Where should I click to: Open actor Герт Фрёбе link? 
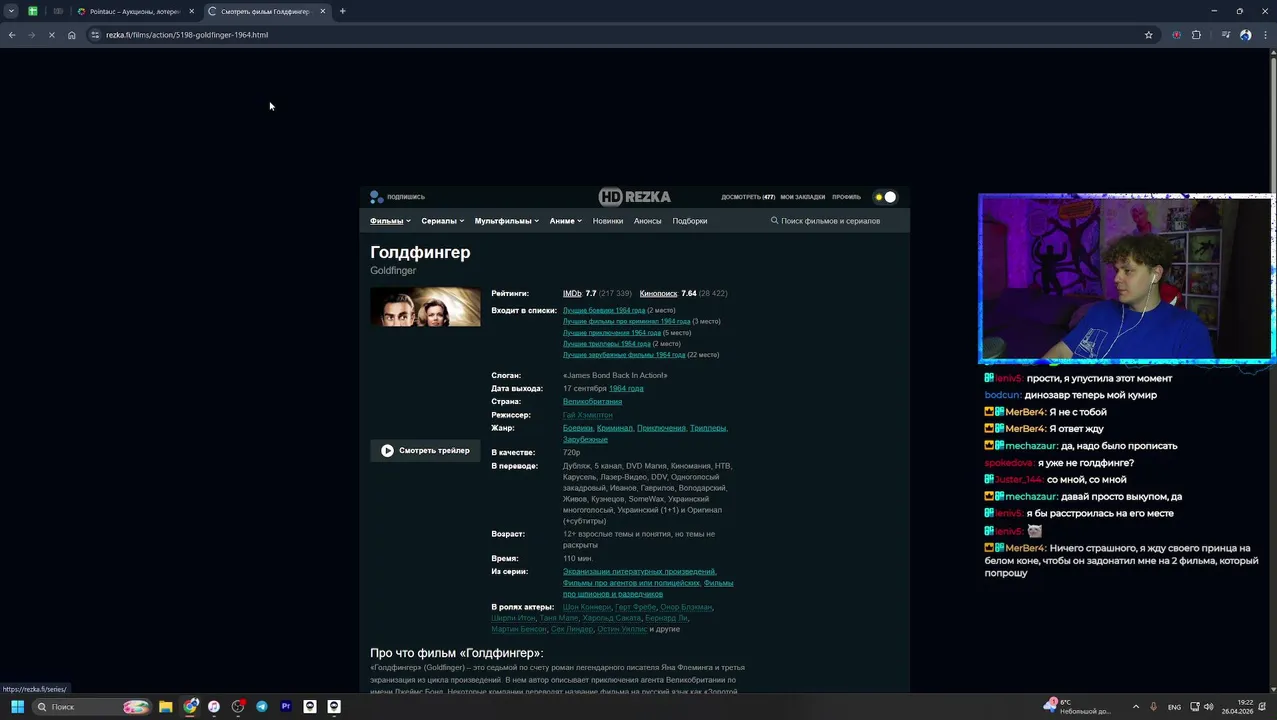[636, 607]
